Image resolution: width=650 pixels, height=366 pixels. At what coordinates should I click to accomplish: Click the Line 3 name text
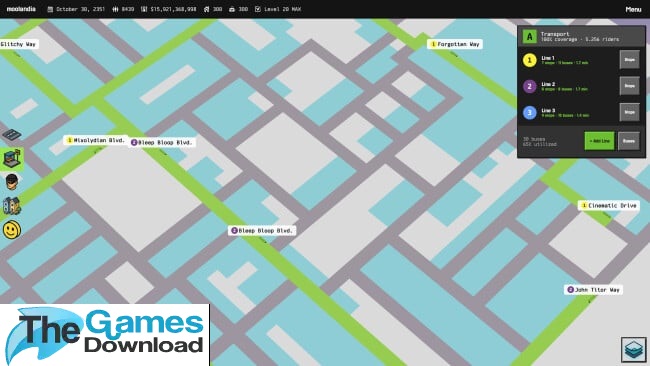[x=548, y=110]
